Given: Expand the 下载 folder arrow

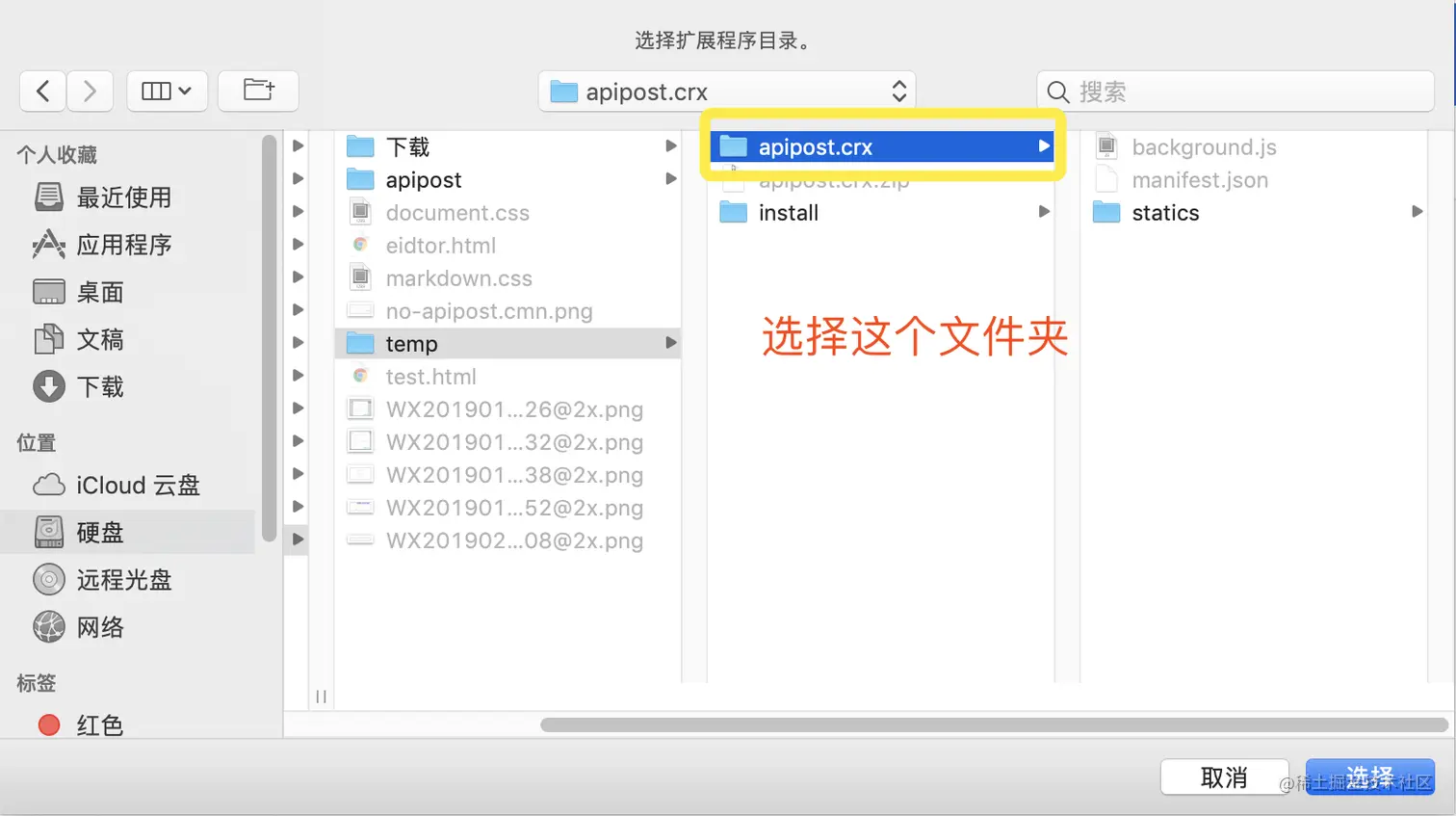Looking at the screenshot, I should 670,146.
